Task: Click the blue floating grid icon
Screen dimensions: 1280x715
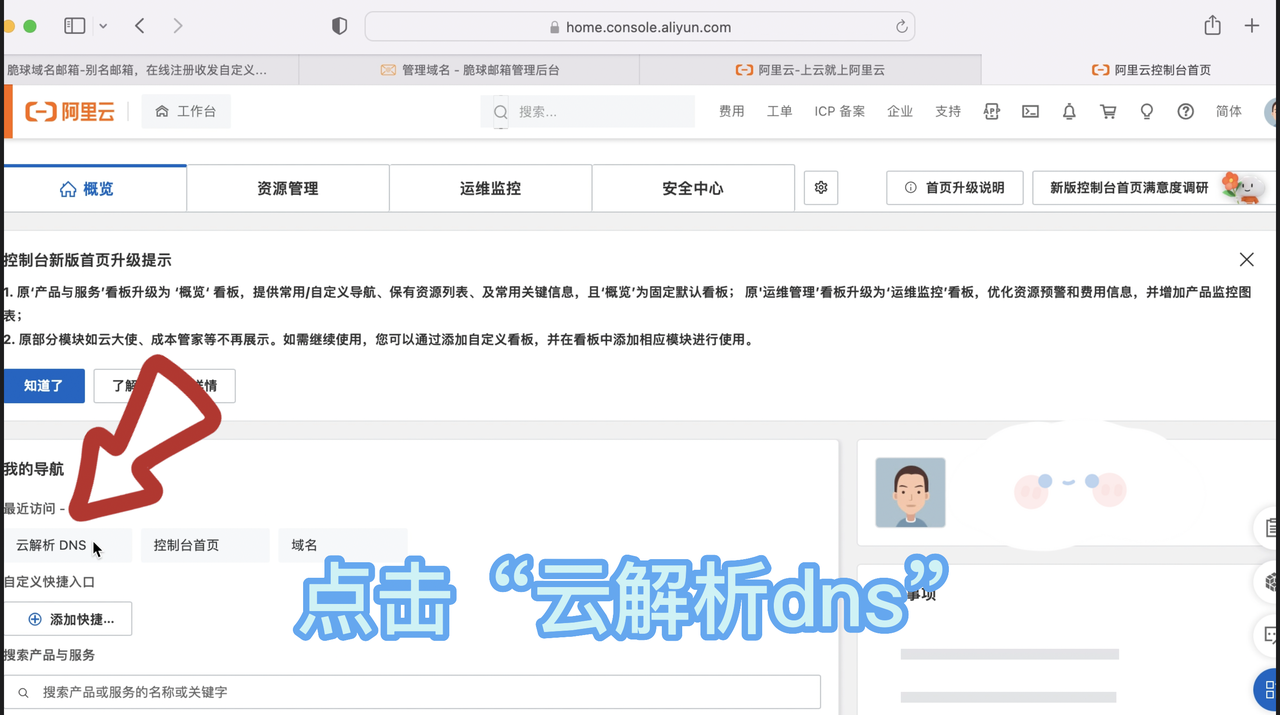Action: tap(1267, 690)
